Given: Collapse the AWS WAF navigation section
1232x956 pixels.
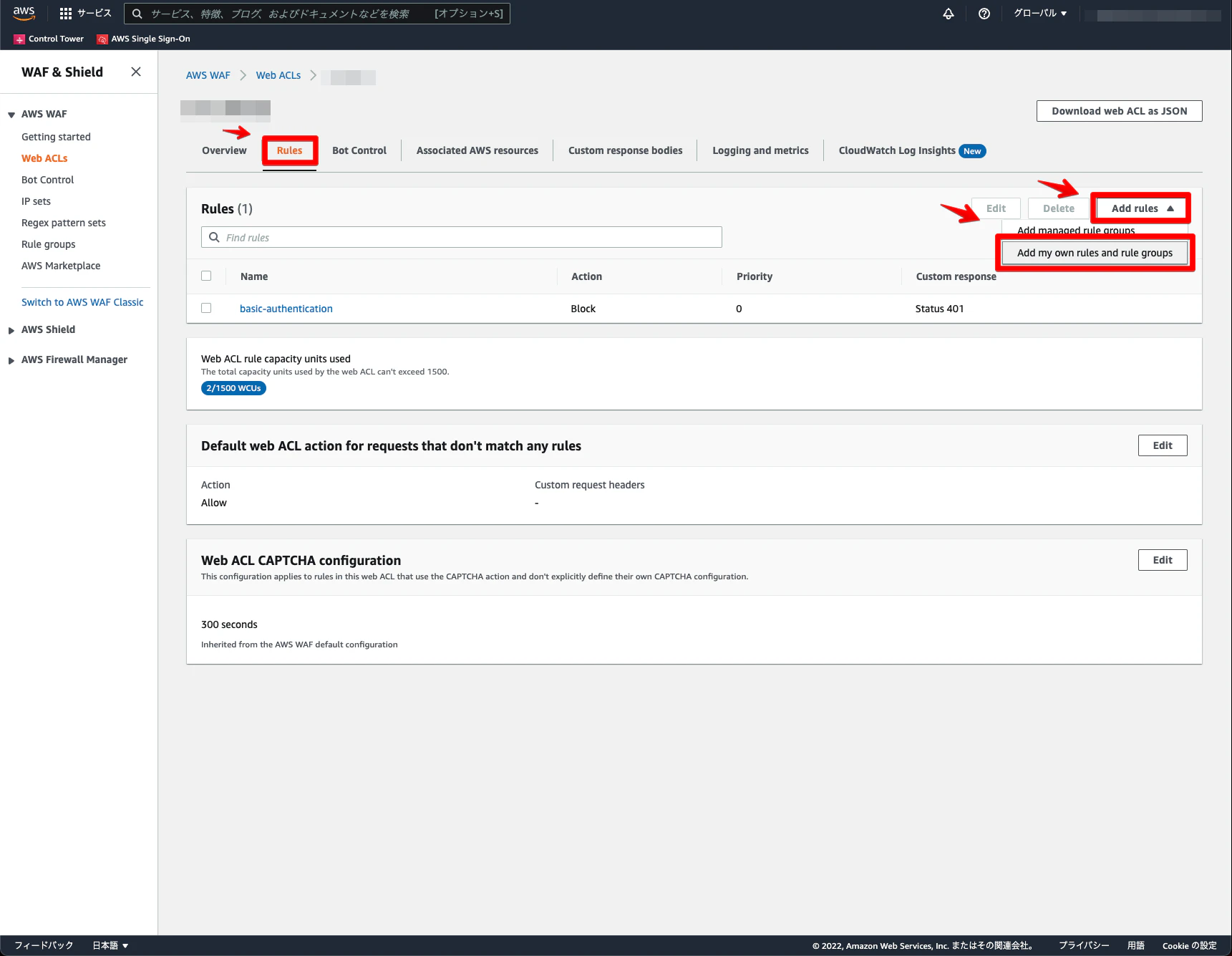Looking at the screenshot, I should point(11,115).
